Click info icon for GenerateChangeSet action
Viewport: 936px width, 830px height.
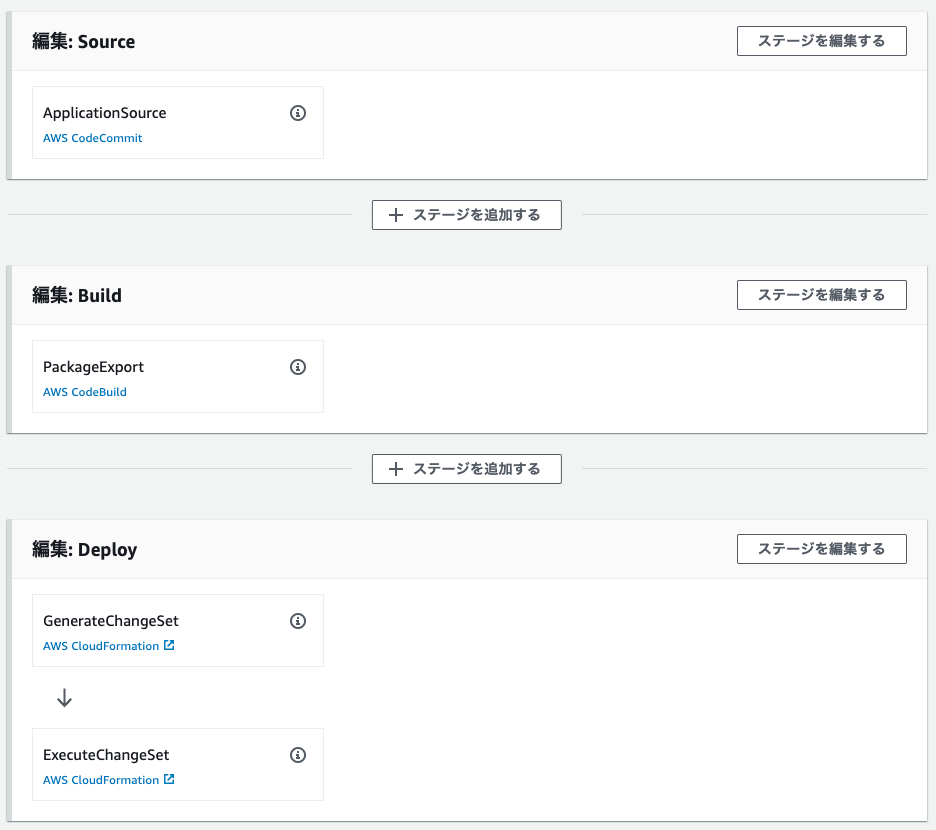pos(298,621)
